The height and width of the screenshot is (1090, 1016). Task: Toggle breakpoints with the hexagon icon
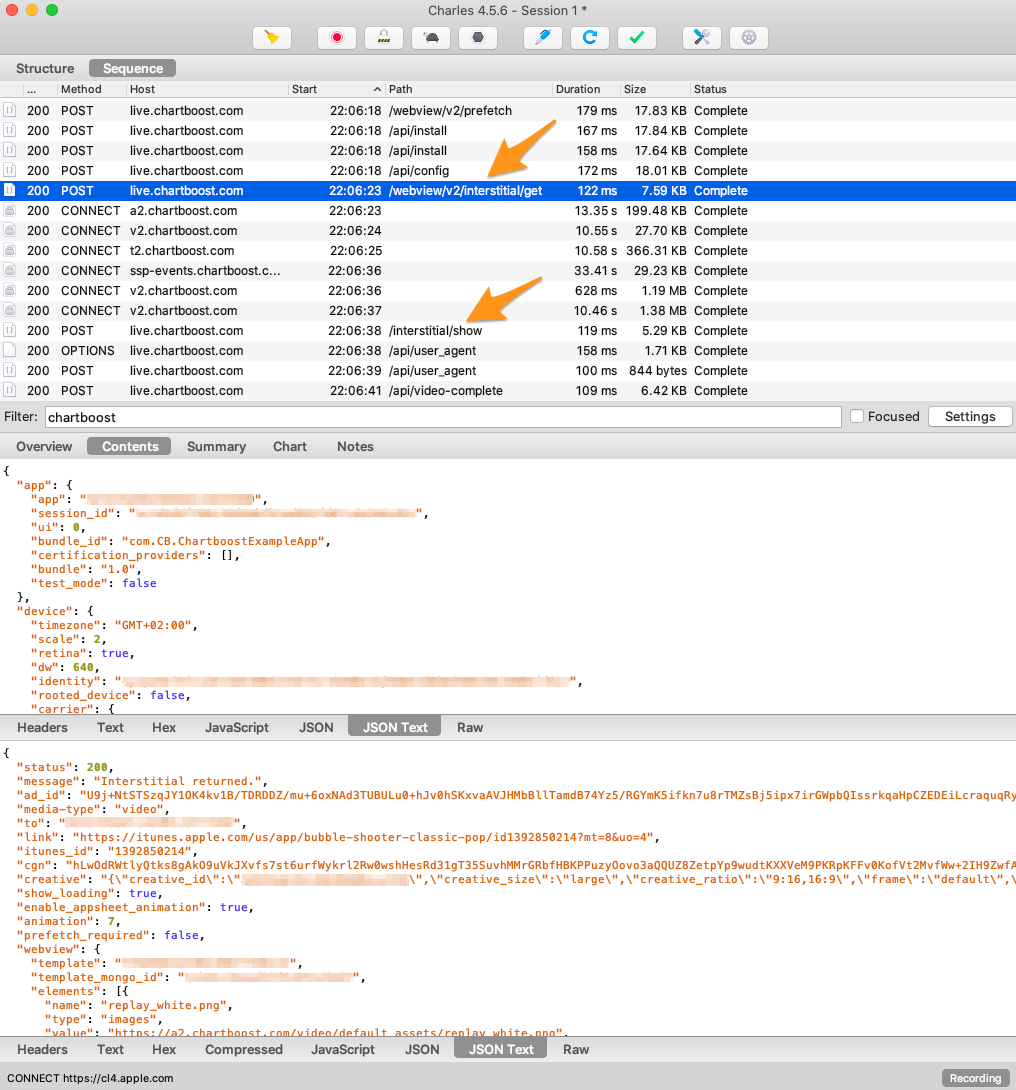point(478,38)
